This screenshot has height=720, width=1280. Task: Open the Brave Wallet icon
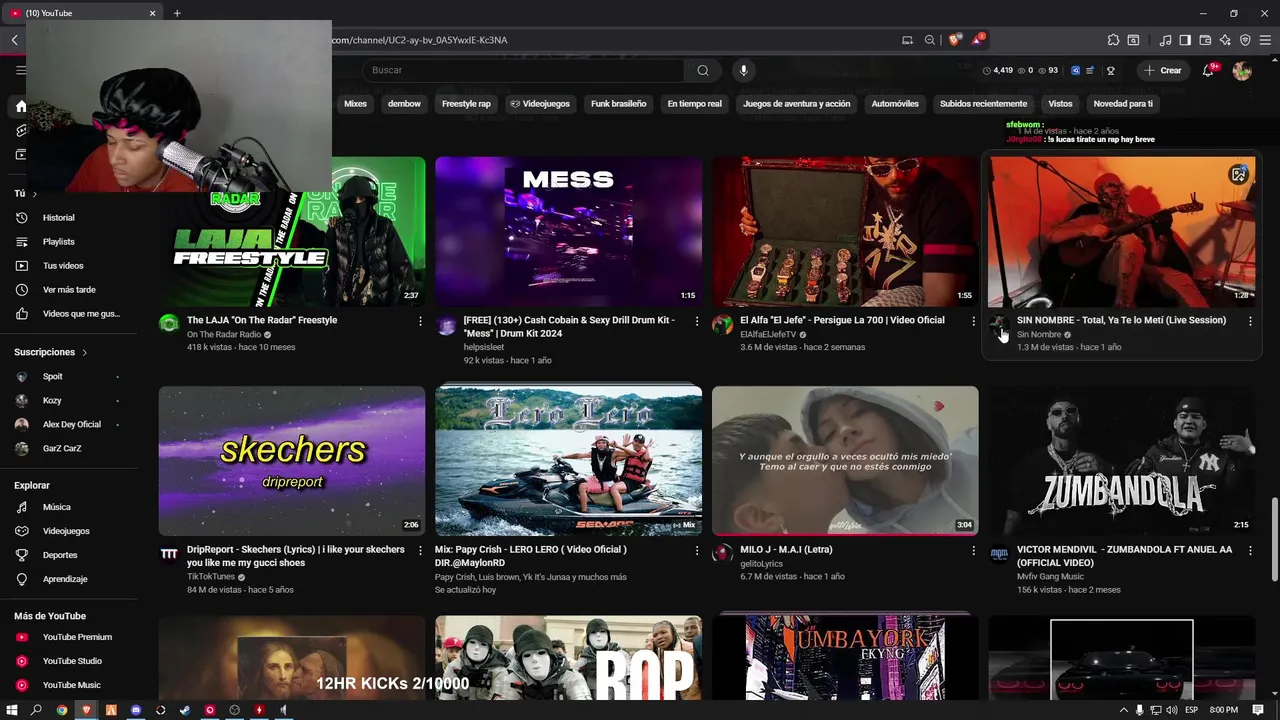(x=1205, y=40)
